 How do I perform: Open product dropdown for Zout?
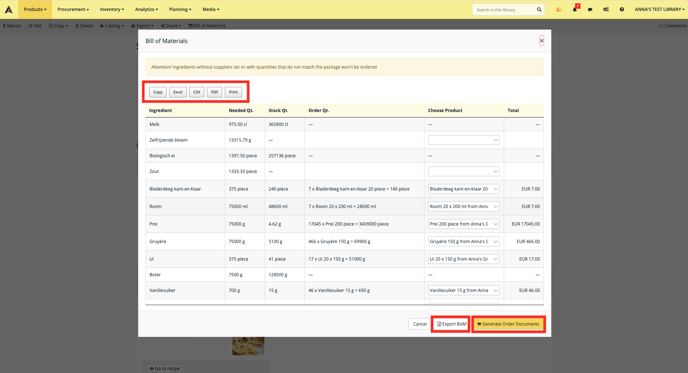click(463, 171)
